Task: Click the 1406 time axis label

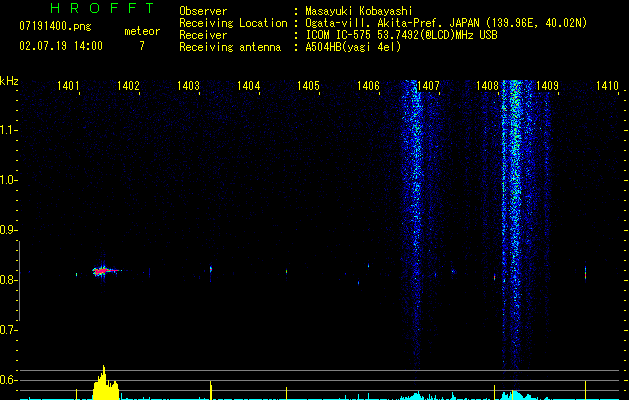Action: 368,86
